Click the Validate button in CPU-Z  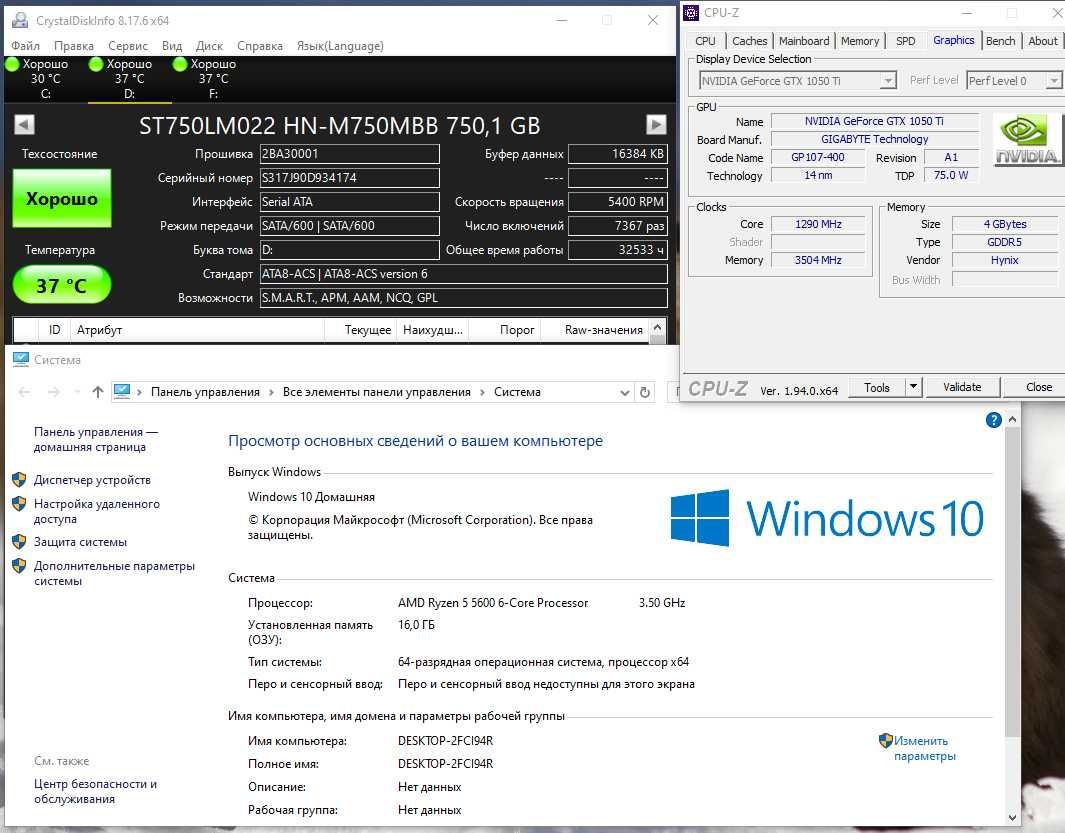(962, 387)
